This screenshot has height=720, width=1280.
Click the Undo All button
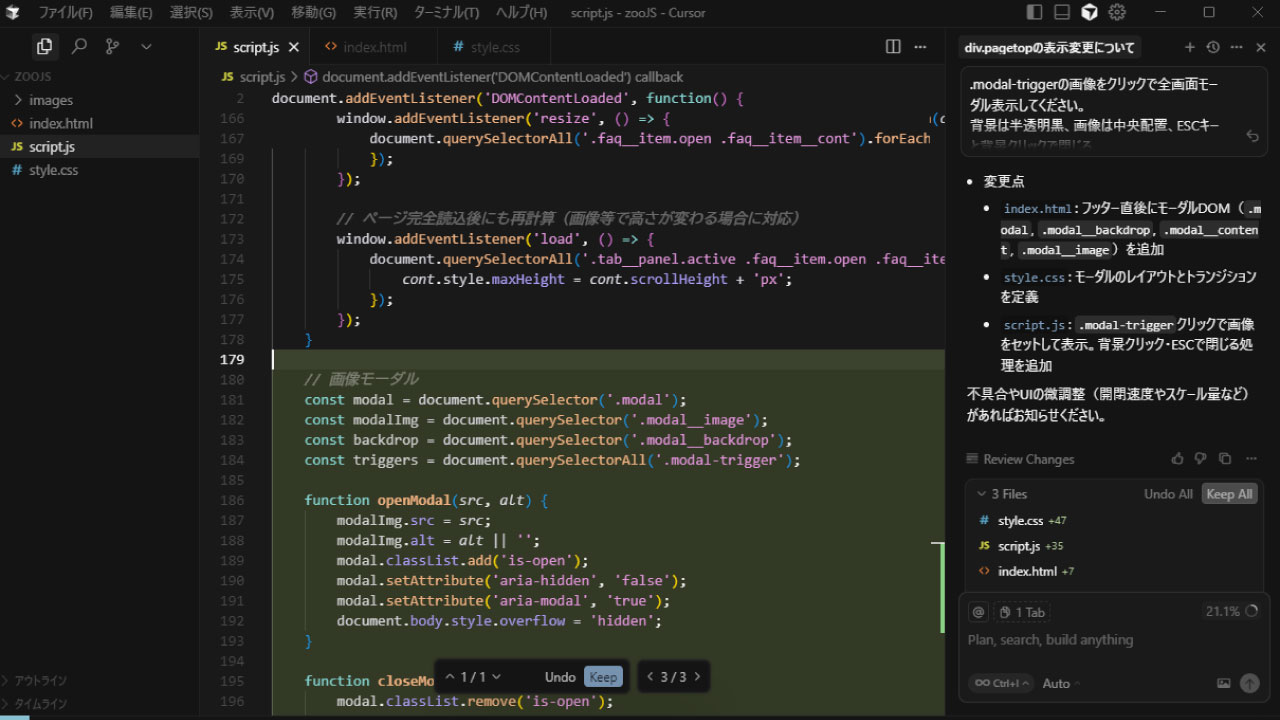[x=1168, y=494]
